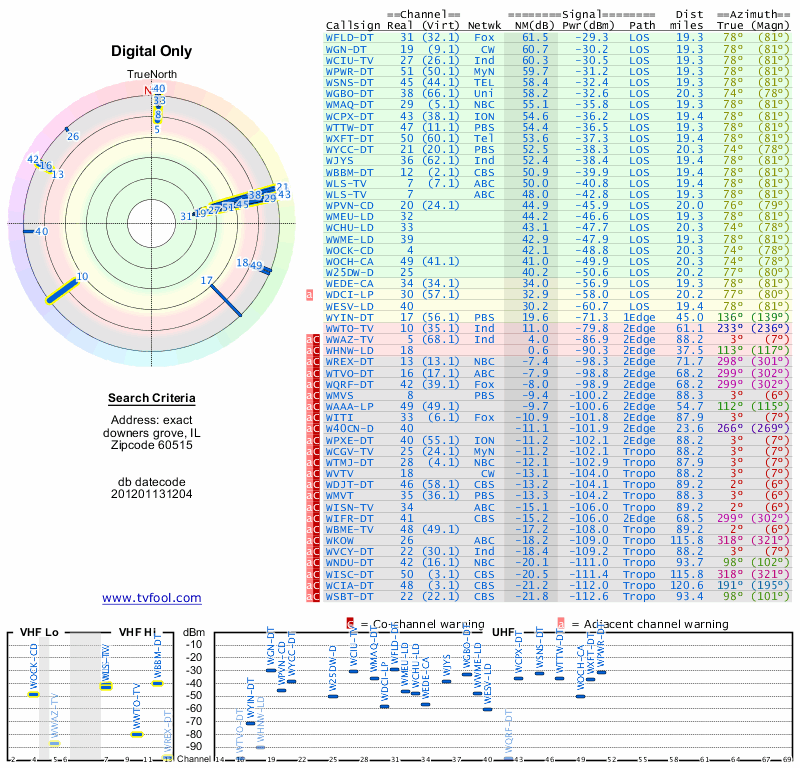The image size is (800, 768).
Task: Select the WWTO-TV callsign row
Action: (x=349, y=328)
